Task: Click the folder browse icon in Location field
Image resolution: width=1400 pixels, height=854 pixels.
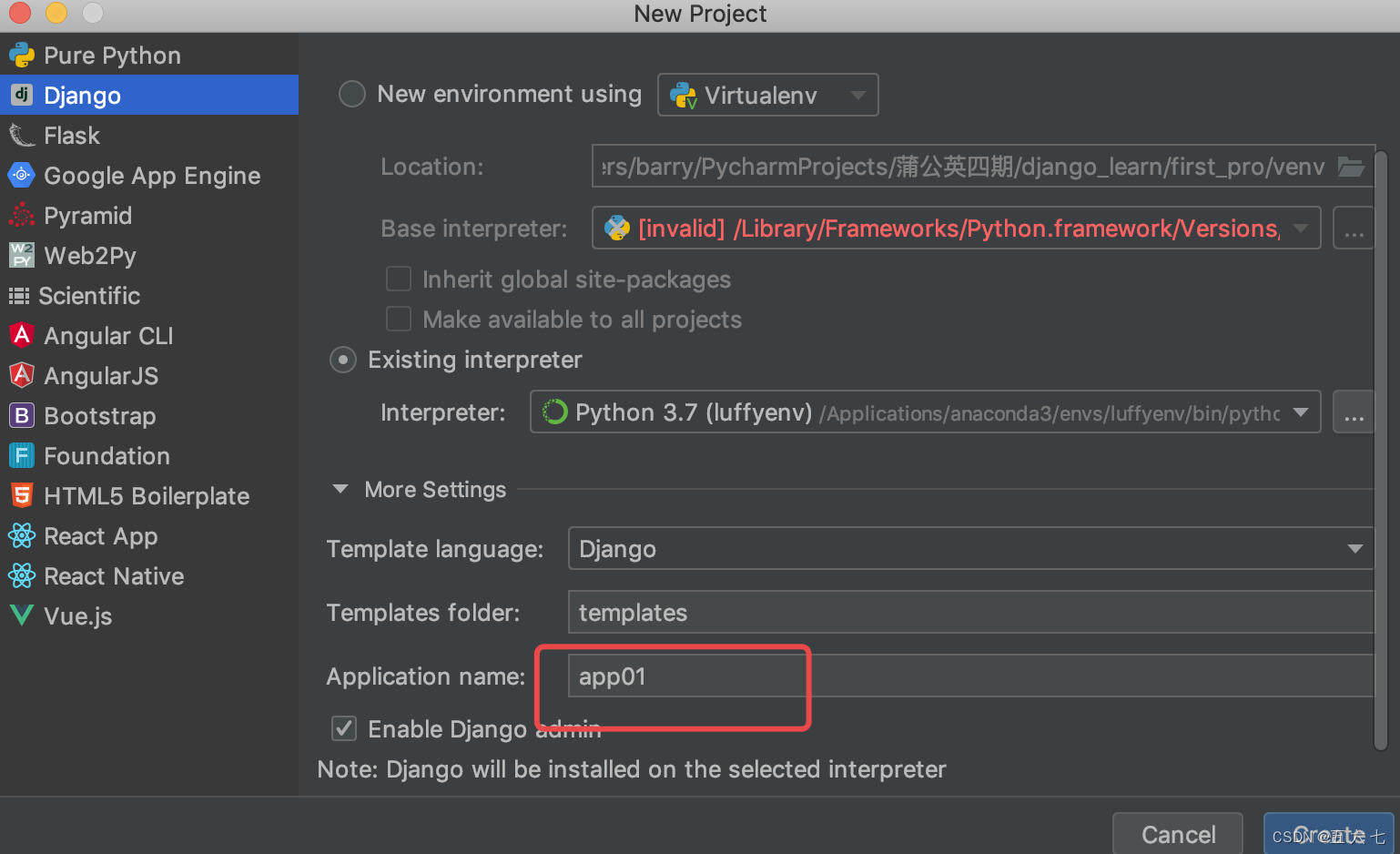Action: click(1351, 167)
